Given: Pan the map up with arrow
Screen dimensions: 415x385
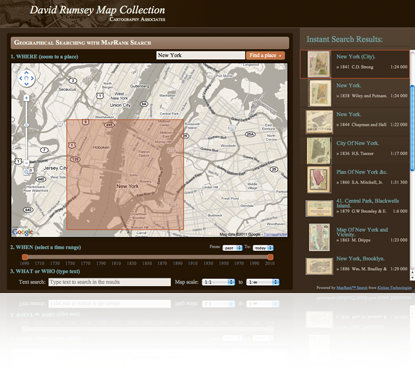Looking at the screenshot, I should pyautogui.click(x=26, y=73).
